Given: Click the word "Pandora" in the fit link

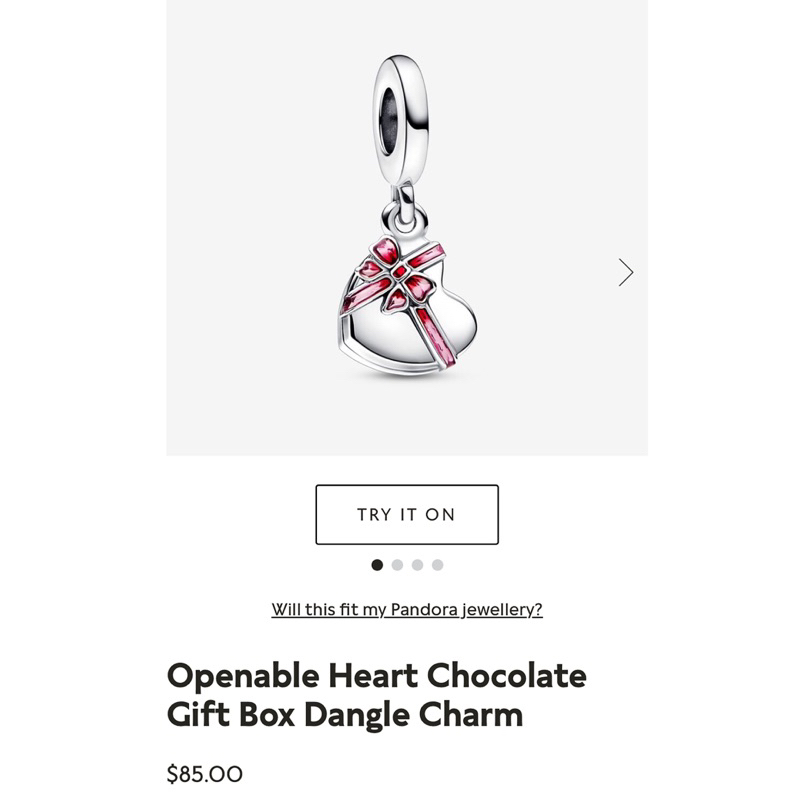Looking at the screenshot, I should (424, 609).
